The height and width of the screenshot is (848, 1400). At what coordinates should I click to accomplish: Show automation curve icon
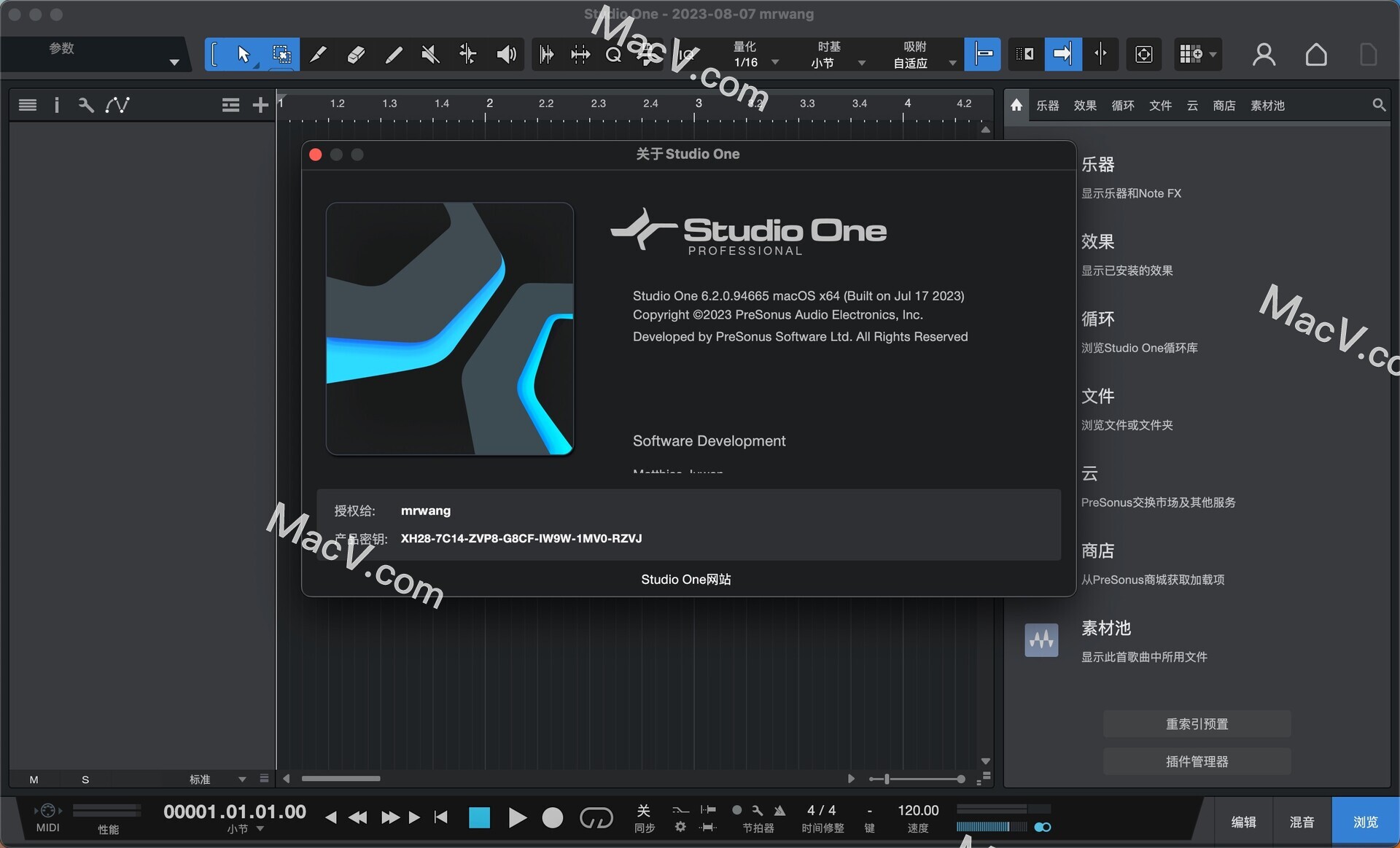117,105
